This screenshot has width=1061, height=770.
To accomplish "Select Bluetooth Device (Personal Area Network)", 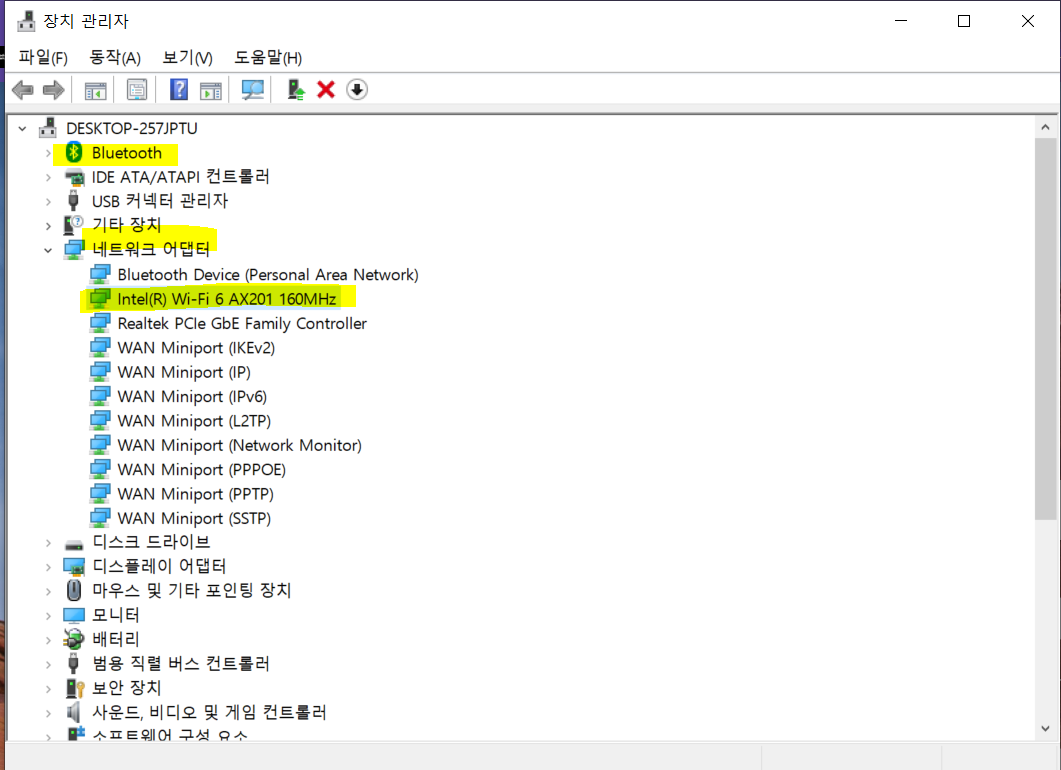I will (x=268, y=275).
